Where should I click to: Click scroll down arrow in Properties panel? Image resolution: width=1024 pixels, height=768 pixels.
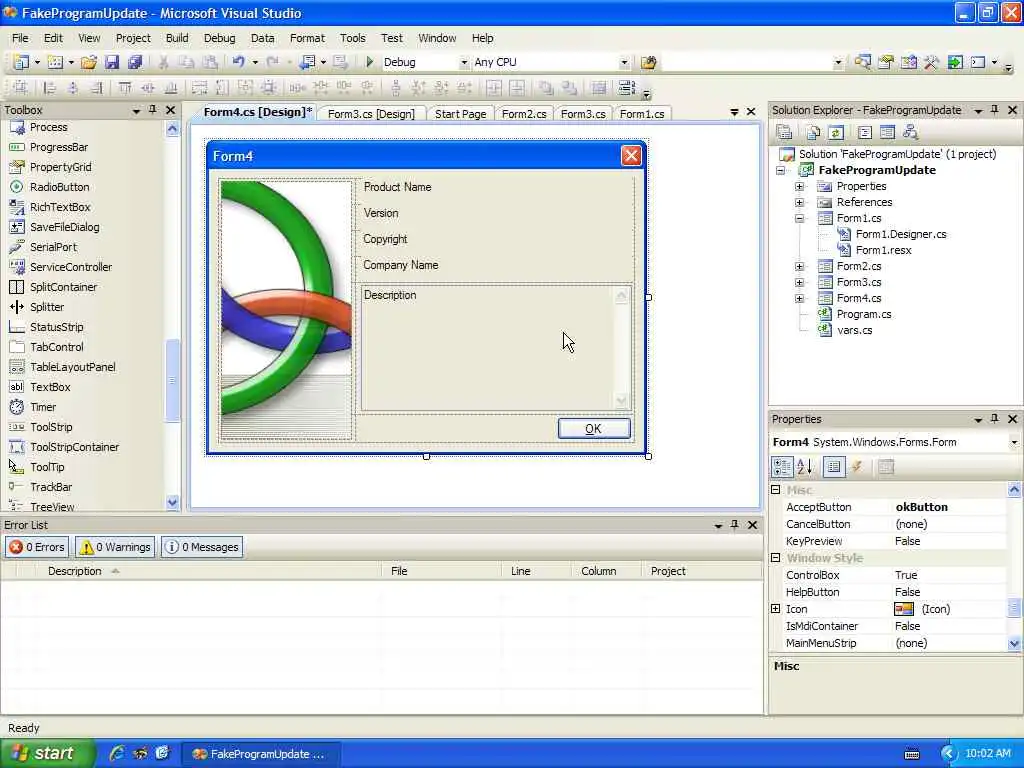[x=1014, y=643]
